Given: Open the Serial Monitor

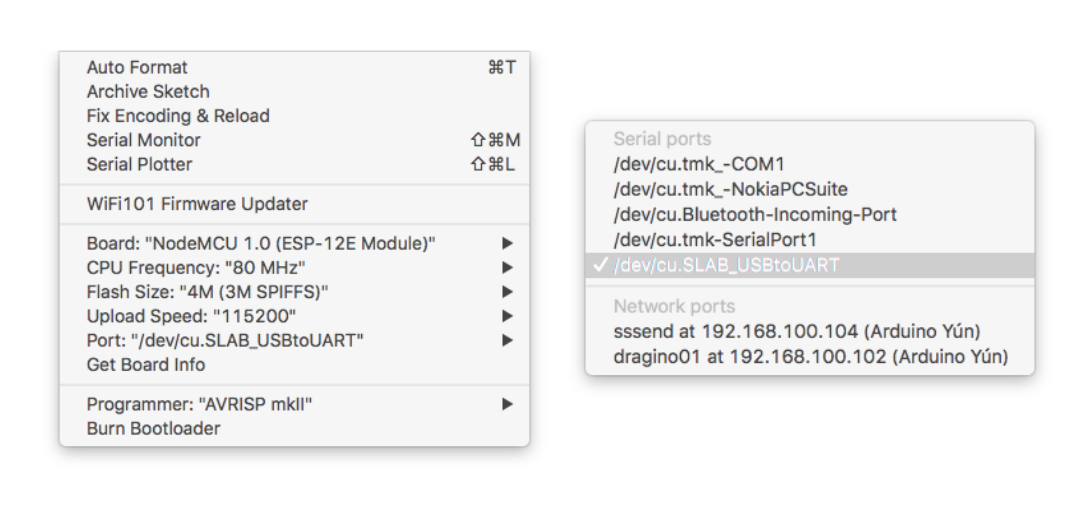Looking at the screenshot, I should click(x=294, y=140).
